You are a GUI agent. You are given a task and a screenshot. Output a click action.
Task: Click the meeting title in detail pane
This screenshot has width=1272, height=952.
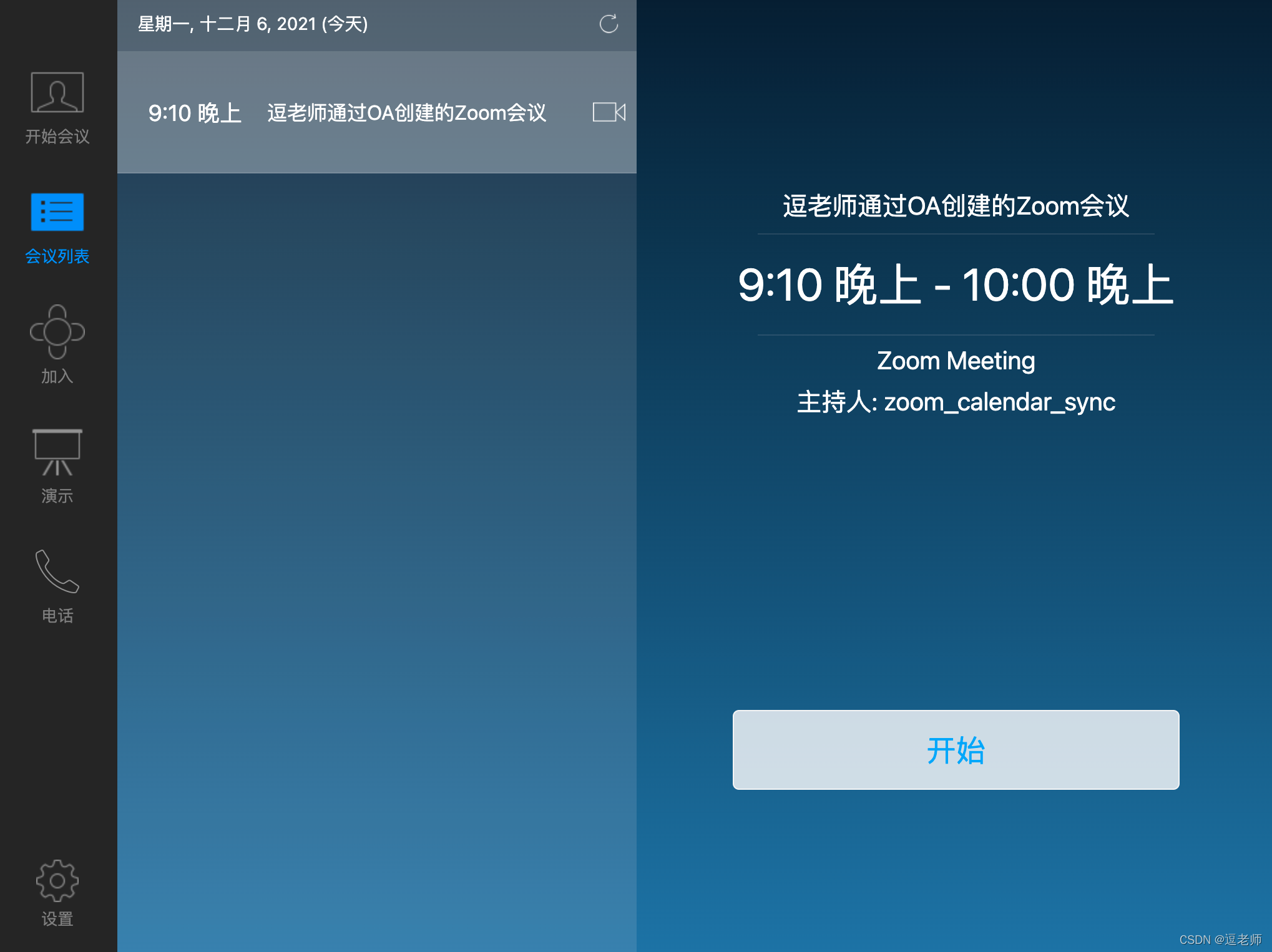[x=956, y=206]
